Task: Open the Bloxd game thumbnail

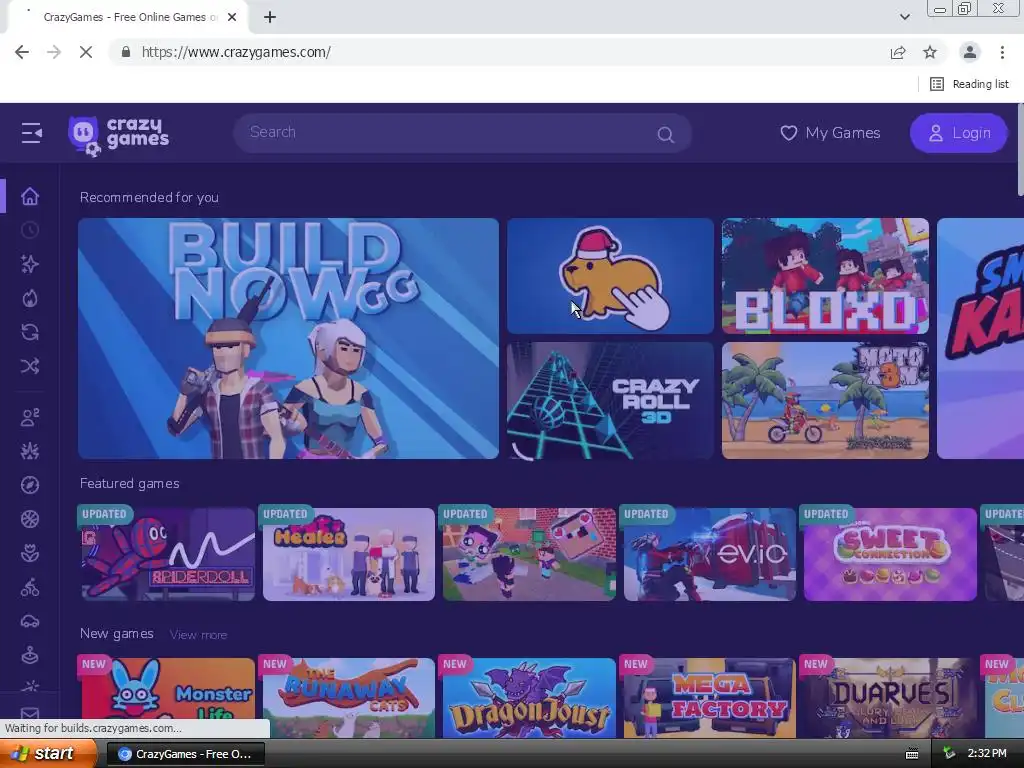Action: 825,276
